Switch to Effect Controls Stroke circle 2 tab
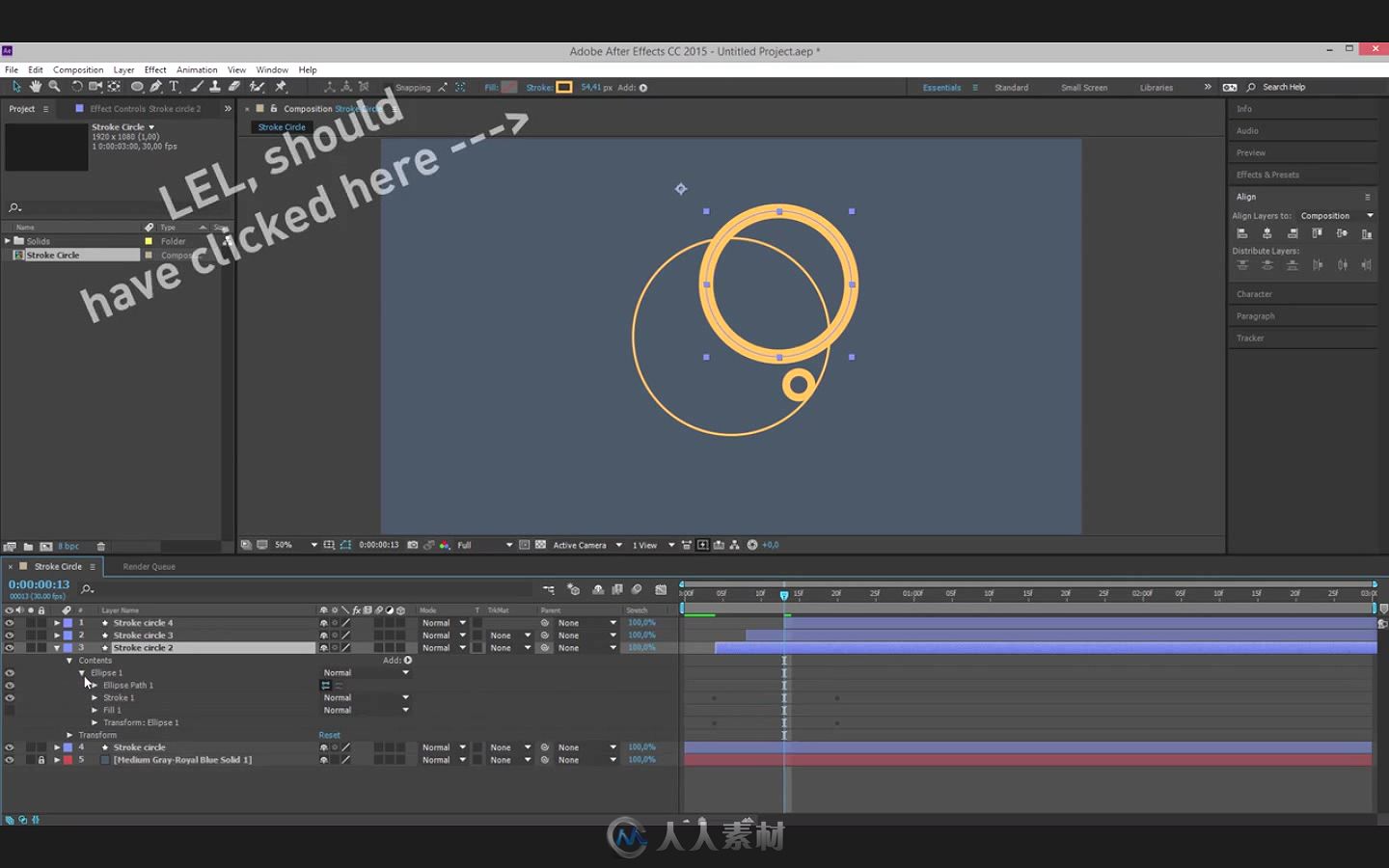Viewport: 1389px width, 868px height. click(x=146, y=109)
